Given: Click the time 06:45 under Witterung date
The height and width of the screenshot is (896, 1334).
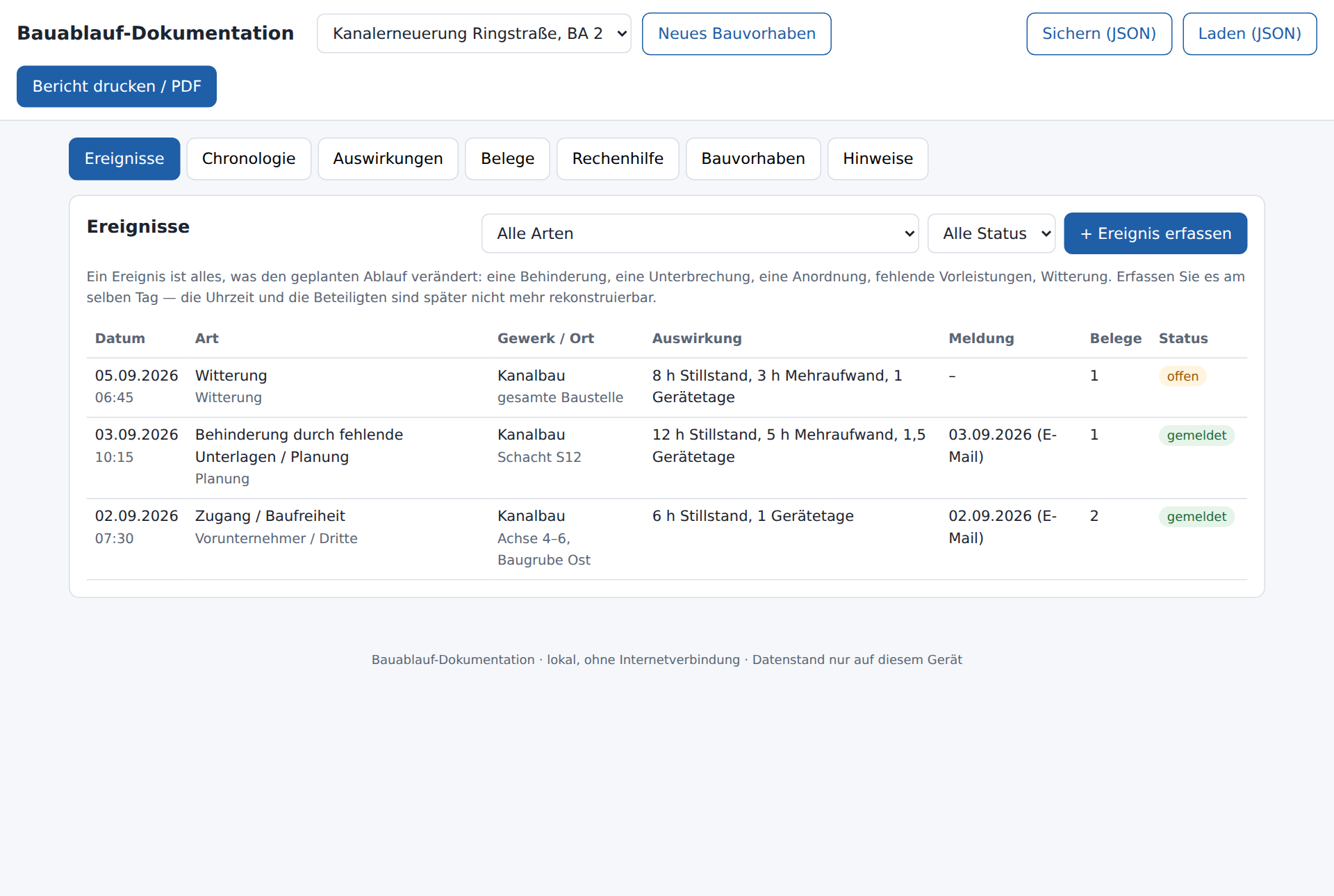Looking at the screenshot, I should pyautogui.click(x=114, y=398).
